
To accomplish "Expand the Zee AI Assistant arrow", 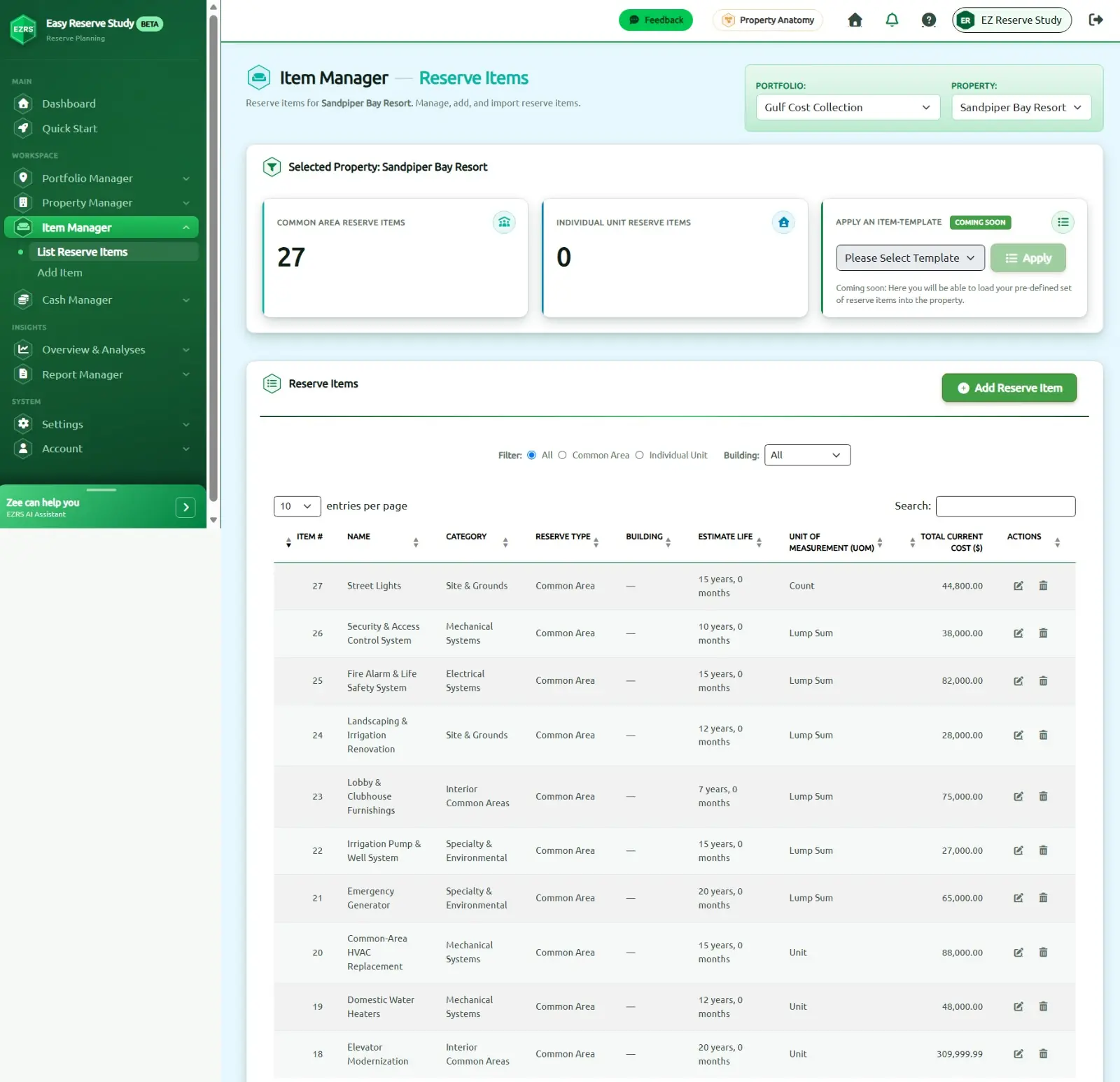I will [x=185, y=507].
